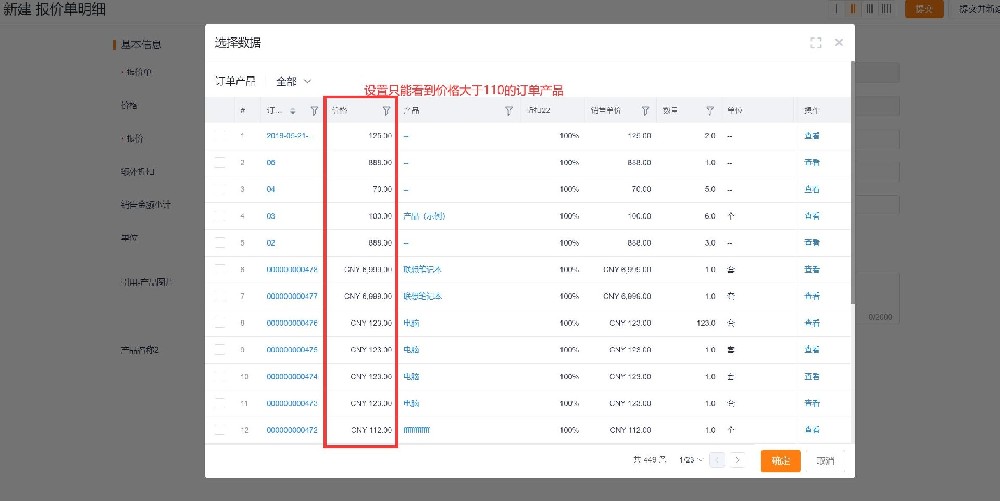1000x501 pixels.
Task: Select checkbox for order 06 row
Action: coord(220,163)
